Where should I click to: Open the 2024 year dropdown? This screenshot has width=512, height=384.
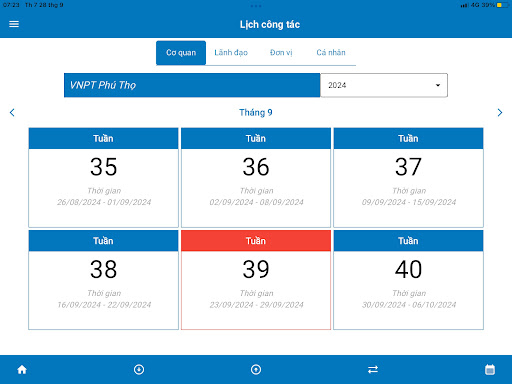(x=384, y=85)
